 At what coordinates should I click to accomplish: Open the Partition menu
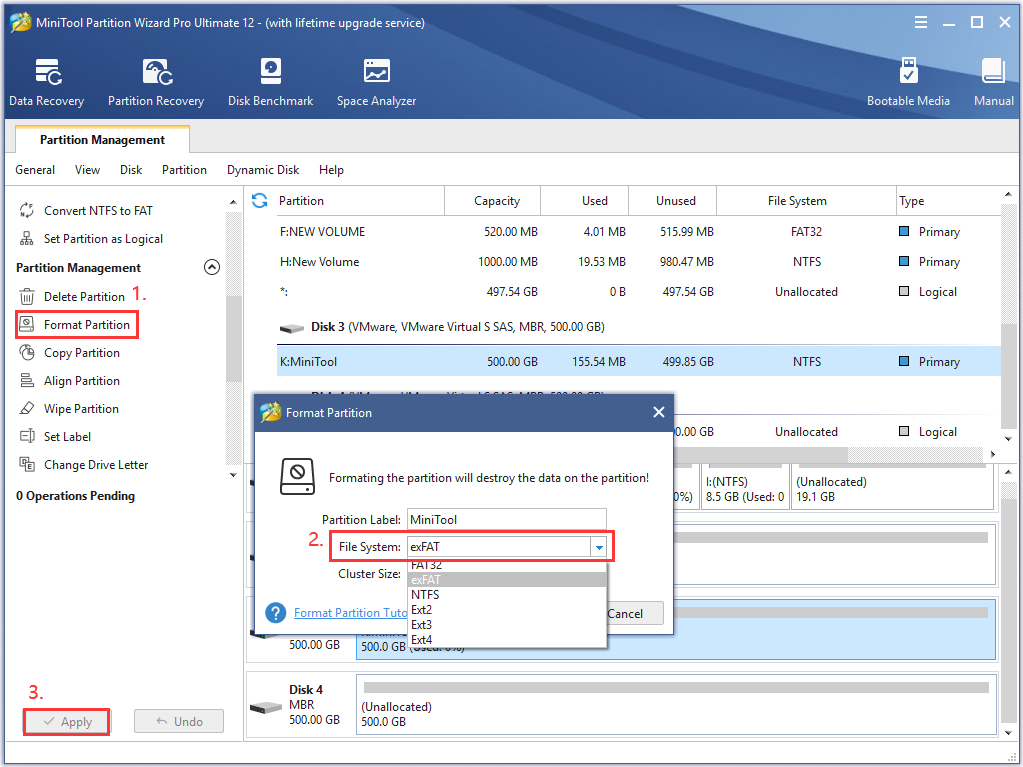point(185,170)
